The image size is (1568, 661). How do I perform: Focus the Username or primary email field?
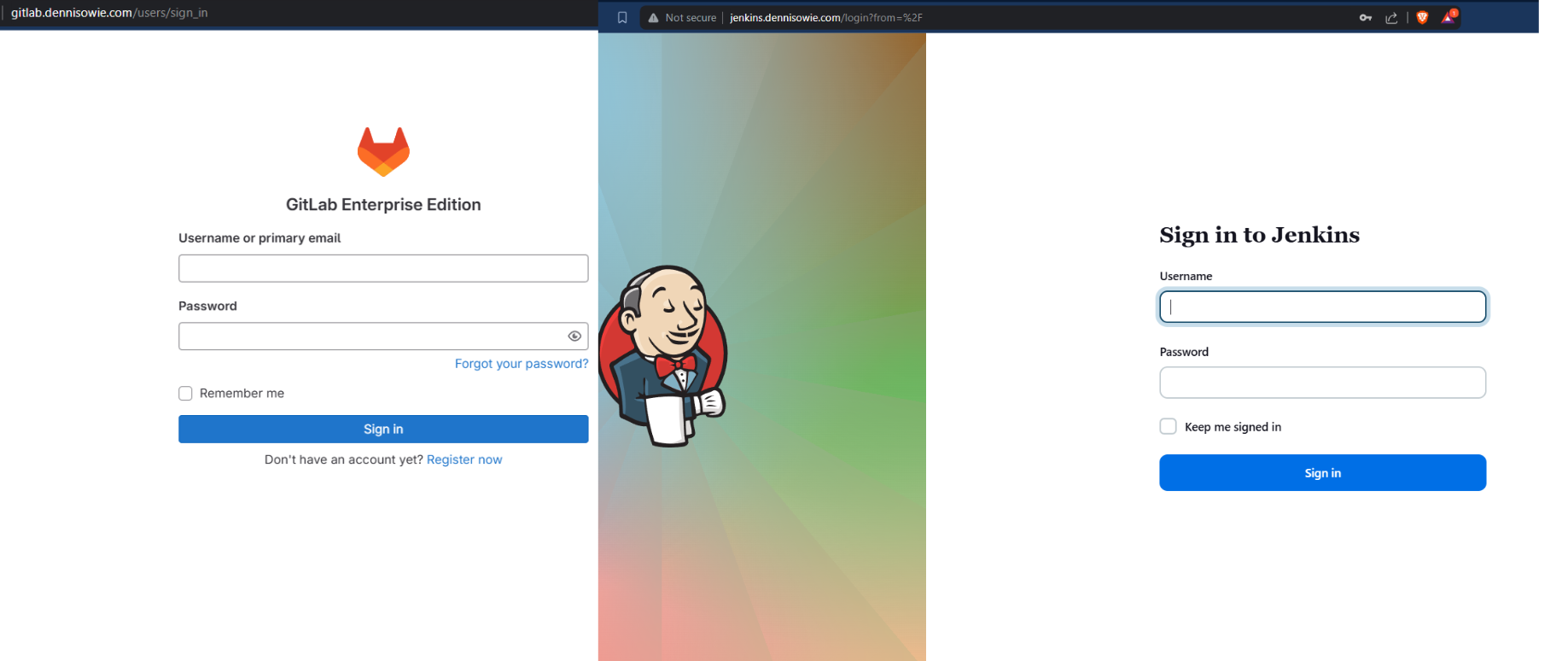tap(382, 268)
